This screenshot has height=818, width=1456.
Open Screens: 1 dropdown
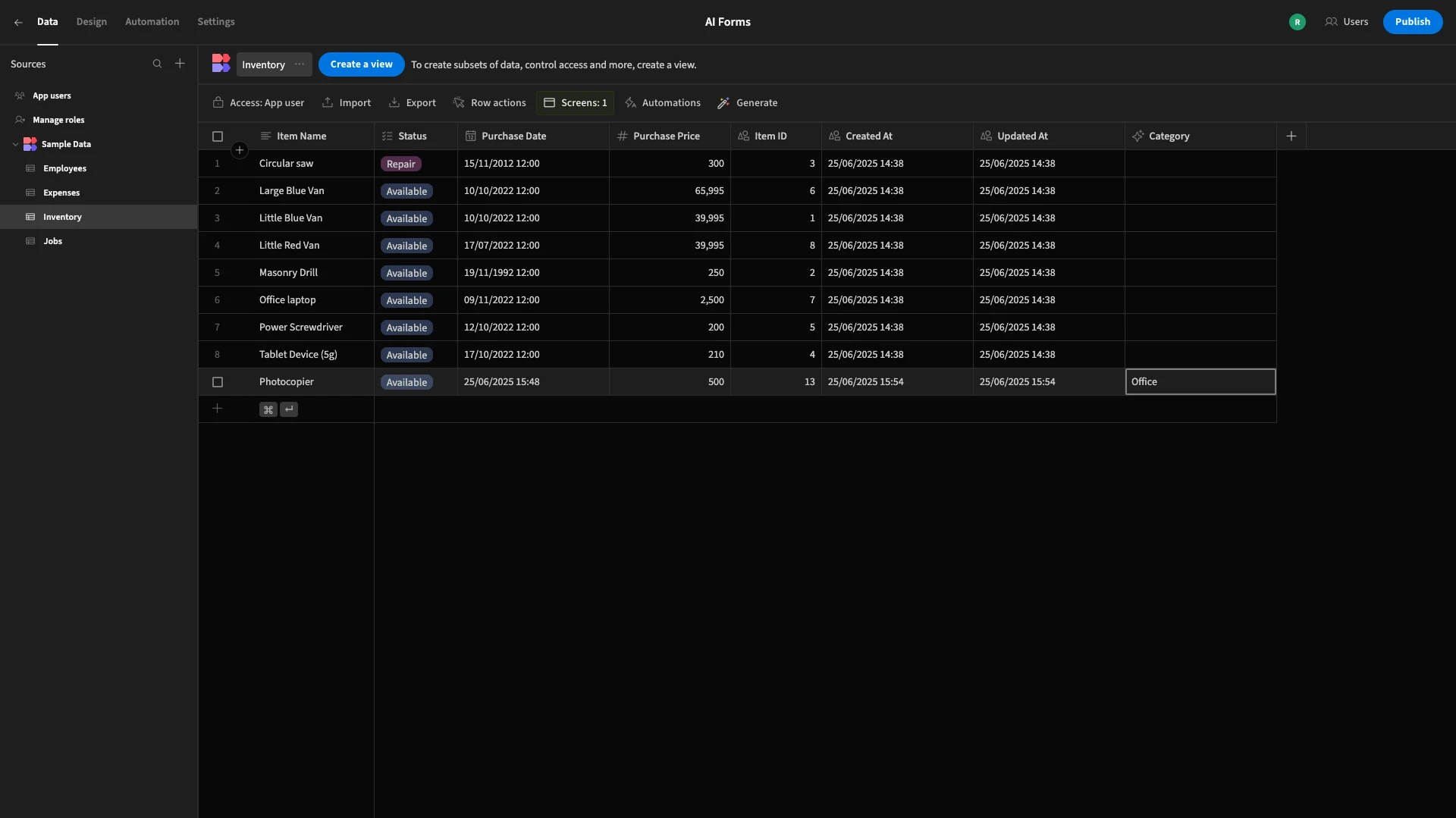pyautogui.click(x=575, y=102)
